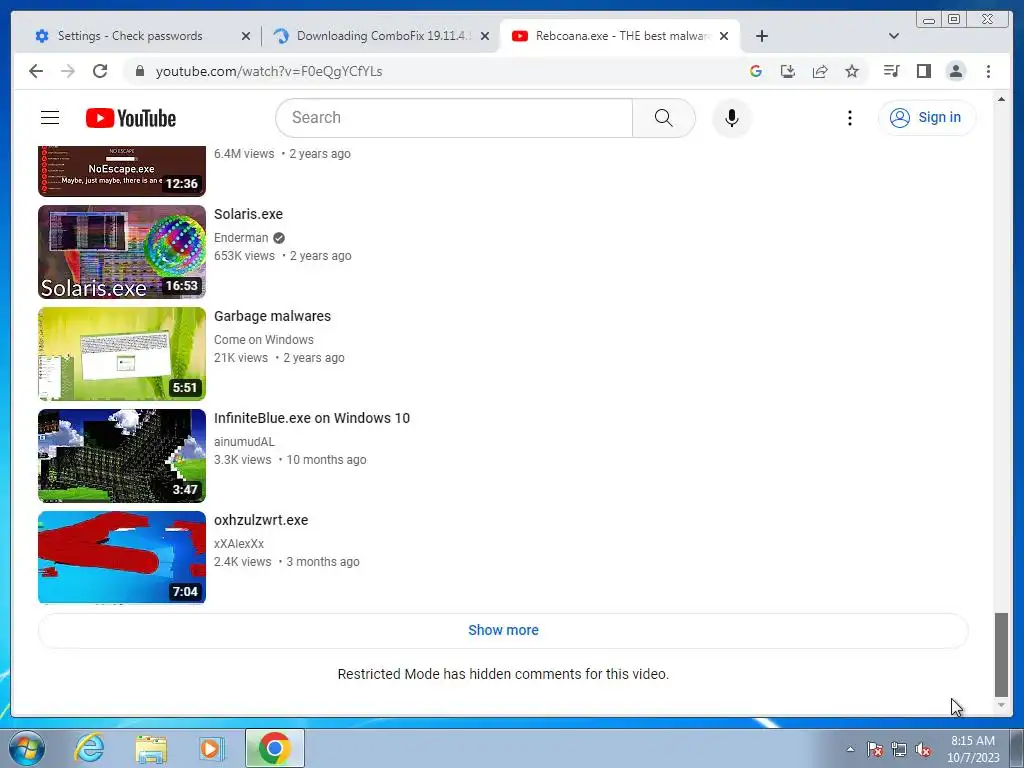Image resolution: width=1024 pixels, height=768 pixels.
Task: Click the InfiniteBlue.exe 3:47 thumbnail
Action: [122, 456]
